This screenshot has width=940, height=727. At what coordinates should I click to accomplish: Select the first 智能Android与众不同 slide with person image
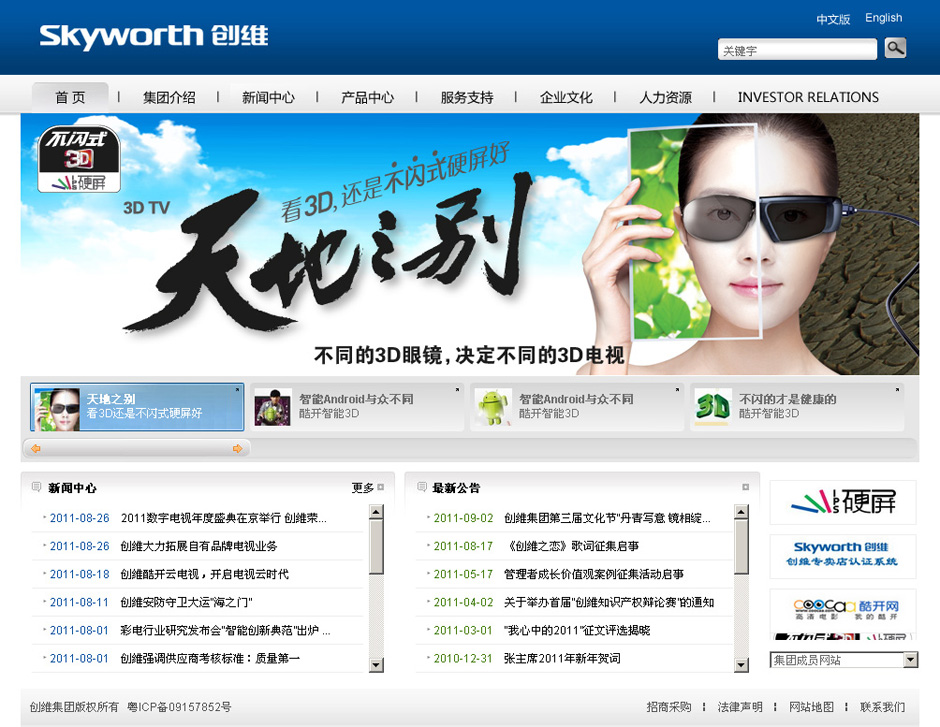tap(357, 407)
